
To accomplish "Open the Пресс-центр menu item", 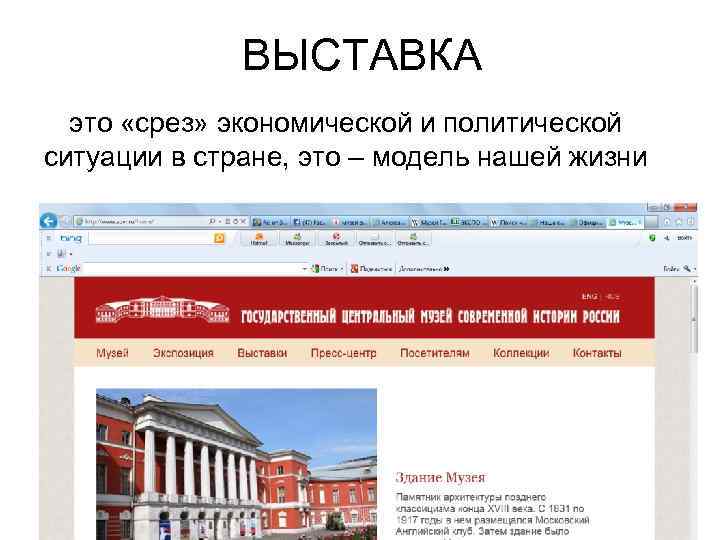I will (343, 353).
